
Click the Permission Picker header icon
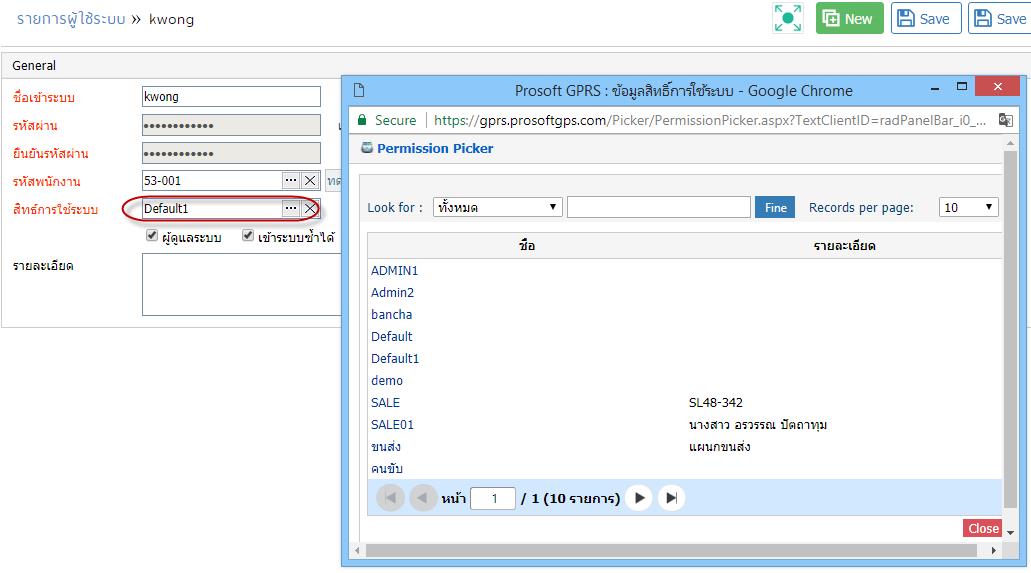click(367, 147)
